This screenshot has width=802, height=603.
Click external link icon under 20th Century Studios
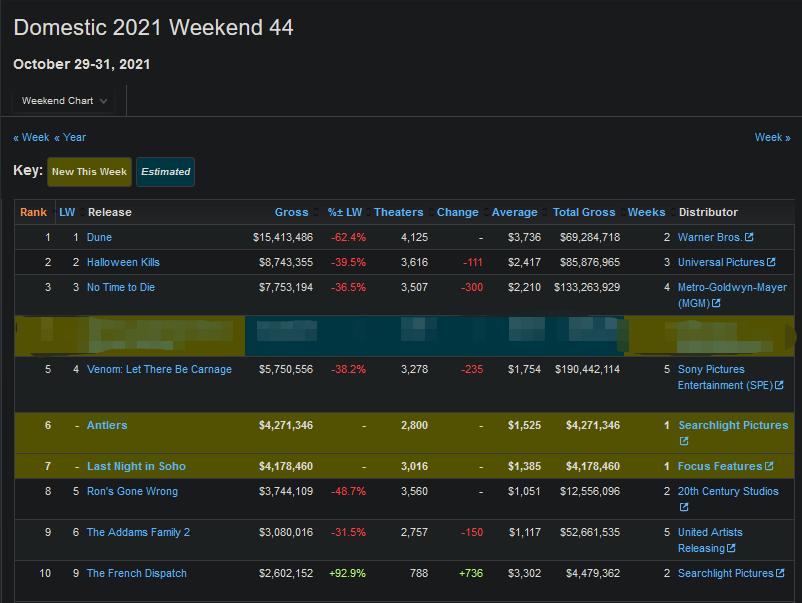point(684,507)
